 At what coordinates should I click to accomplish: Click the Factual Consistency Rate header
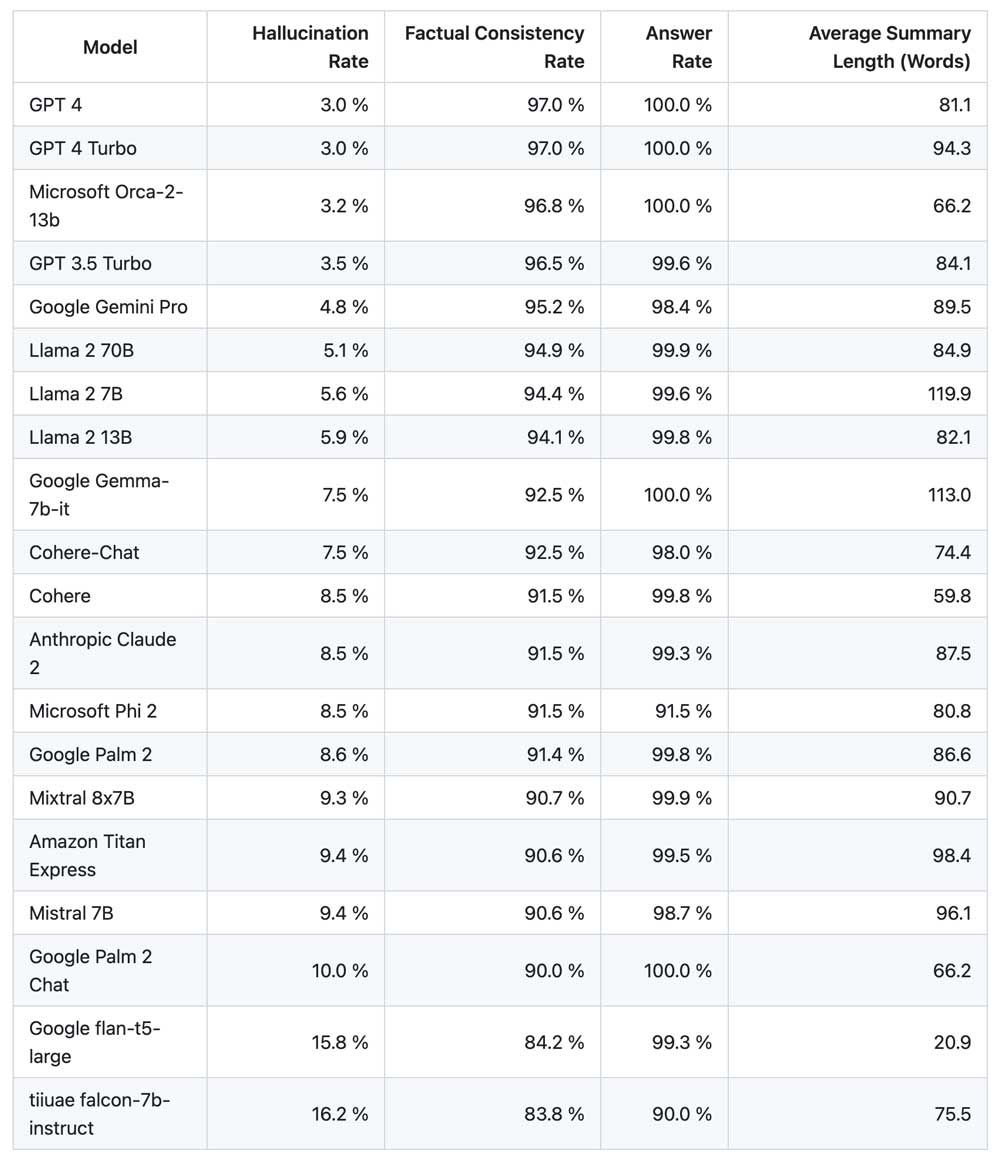pos(494,47)
